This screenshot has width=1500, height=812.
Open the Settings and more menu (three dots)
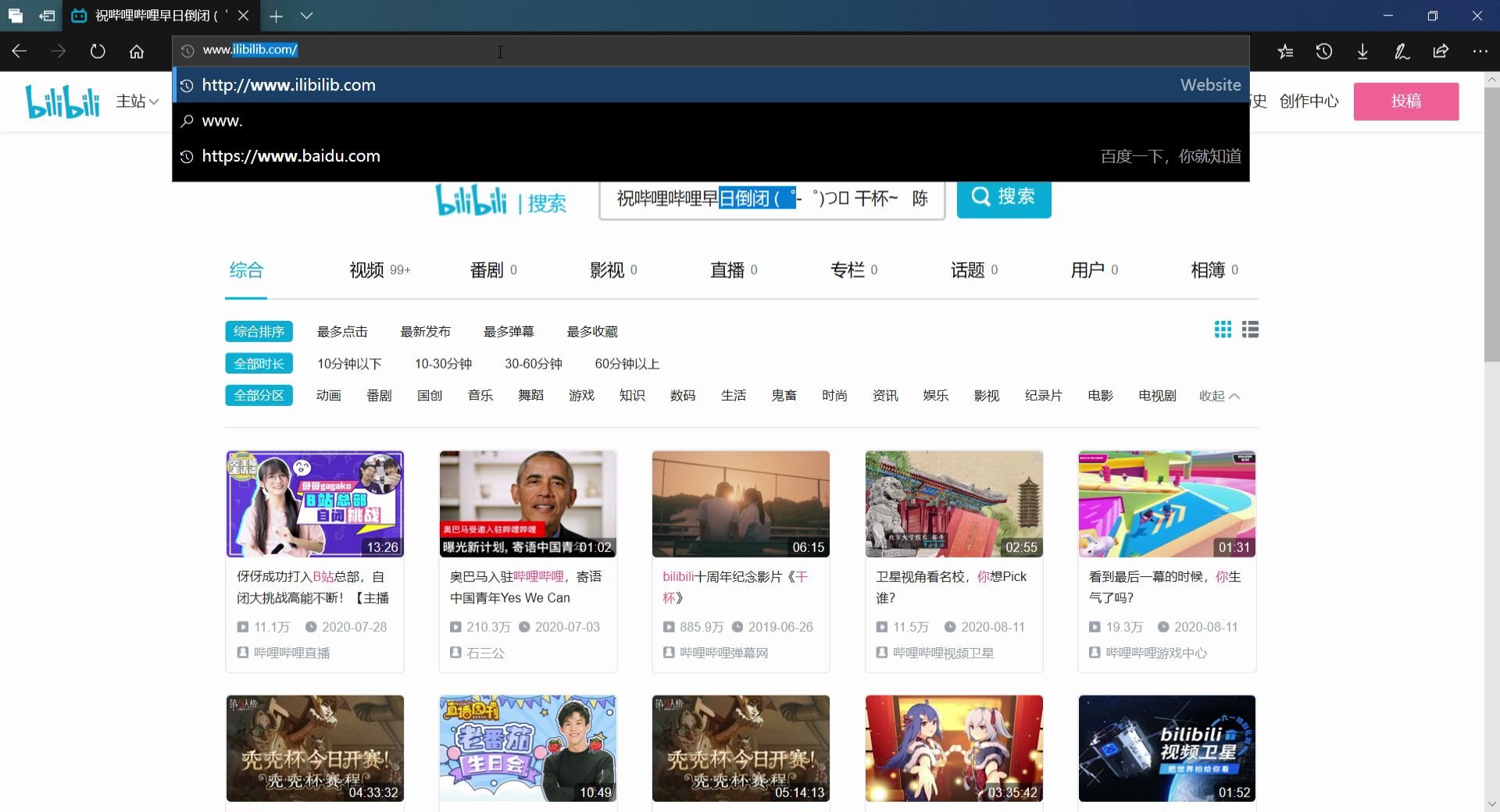point(1480,51)
